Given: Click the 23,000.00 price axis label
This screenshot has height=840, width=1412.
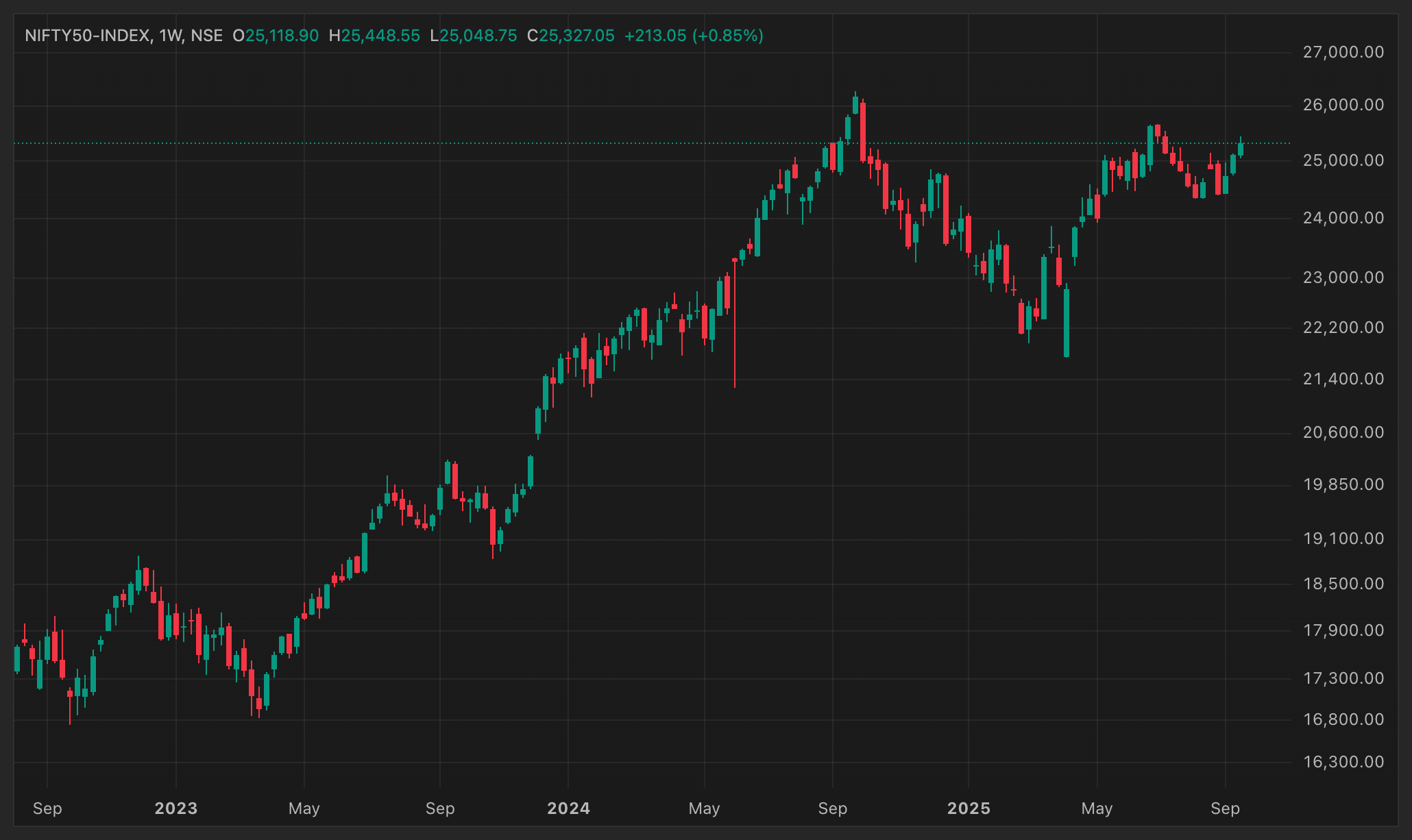Looking at the screenshot, I should (1343, 277).
